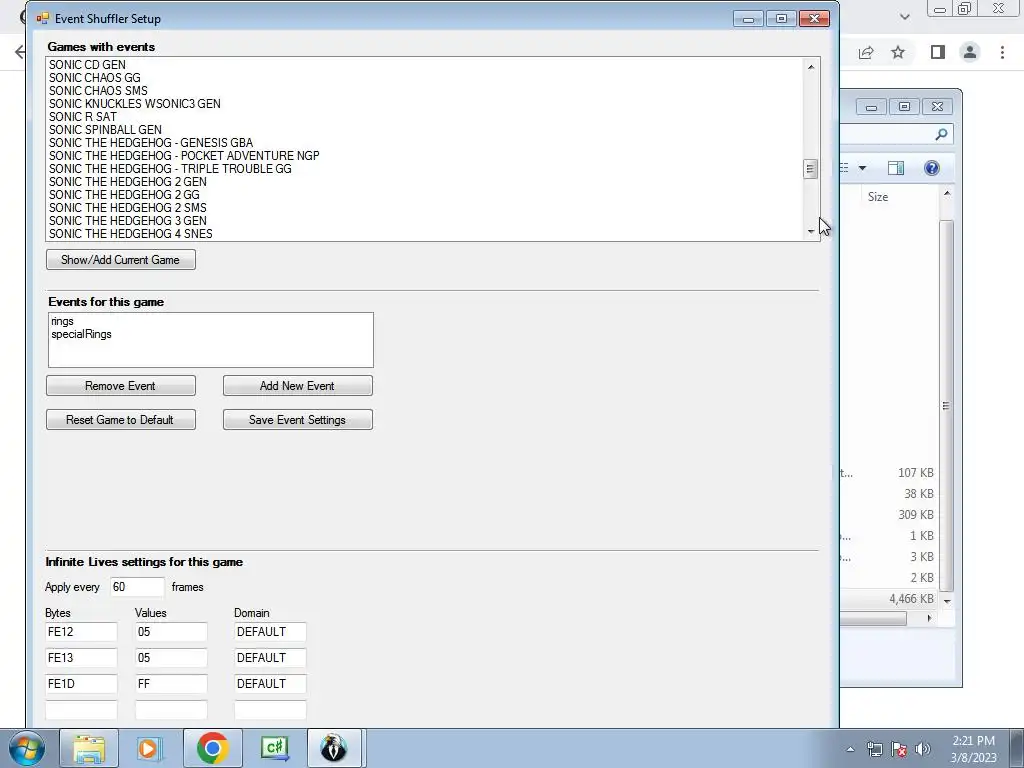Click Chrome tab search chevron
This screenshot has width=1024, height=768.
tap(905, 17)
